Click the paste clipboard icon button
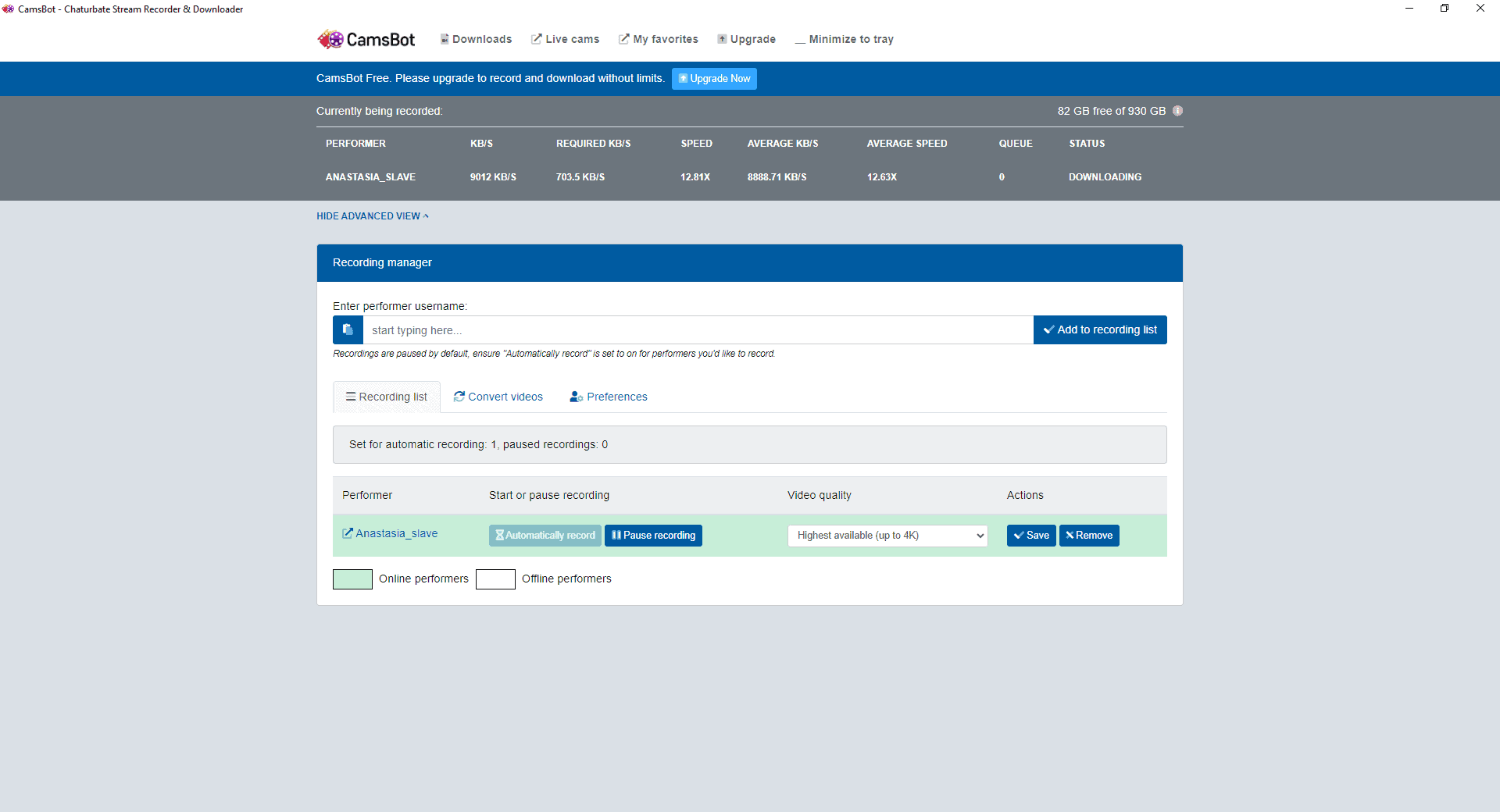 coord(348,329)
